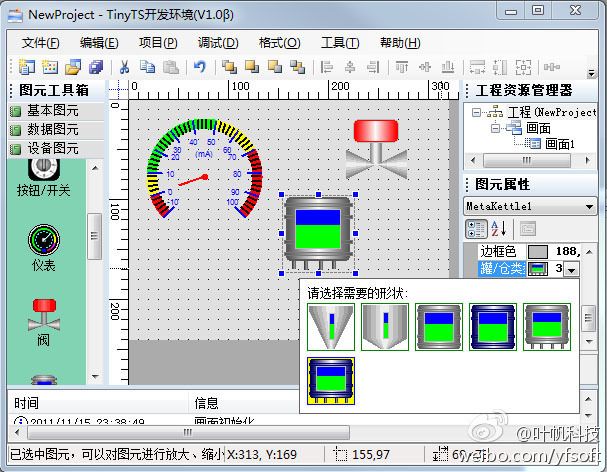Click the project tree horizontal scrollbar thumb
Screen dimensions: 607x472
tap(527, 160)
